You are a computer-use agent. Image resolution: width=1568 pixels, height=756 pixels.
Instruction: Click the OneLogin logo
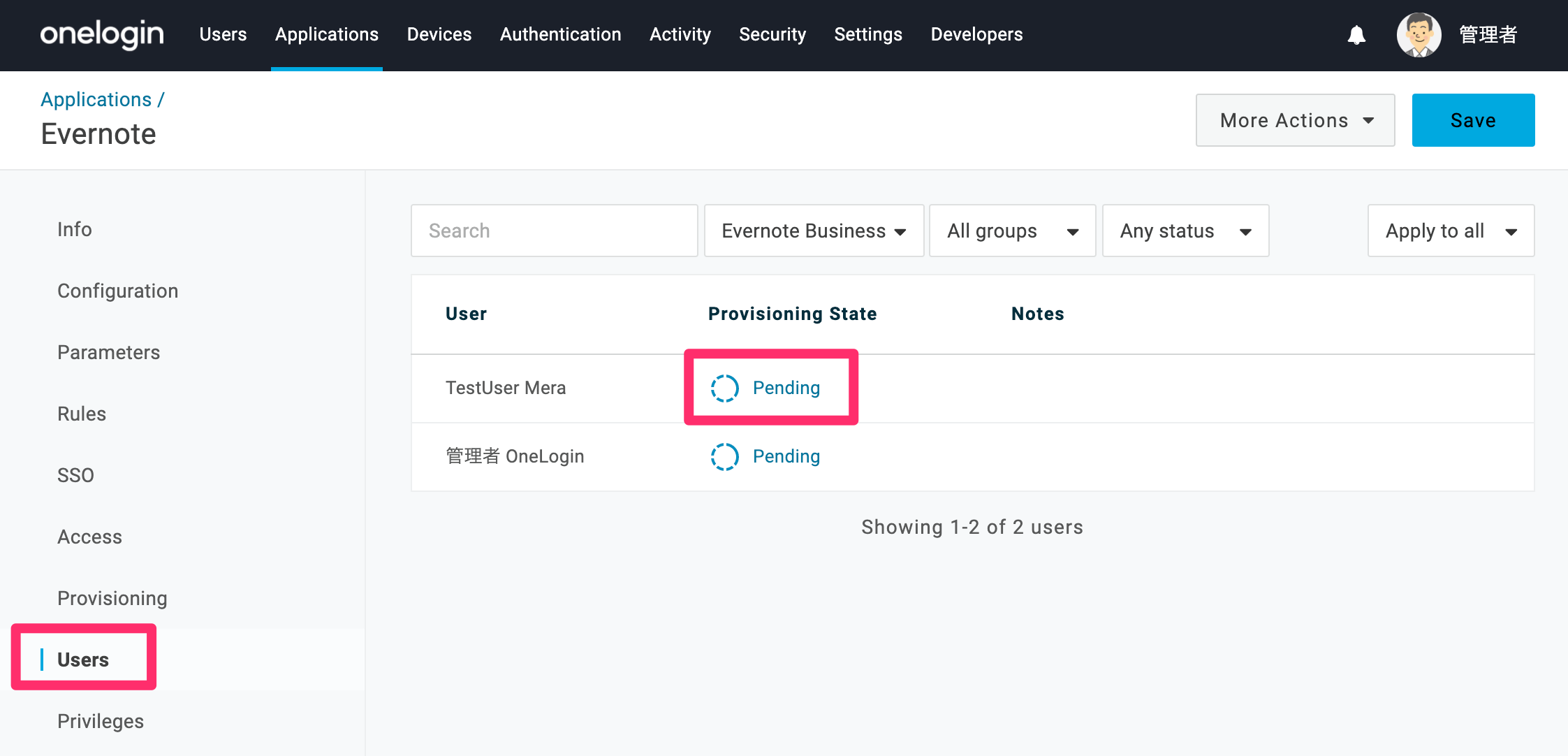click(102, 34)
